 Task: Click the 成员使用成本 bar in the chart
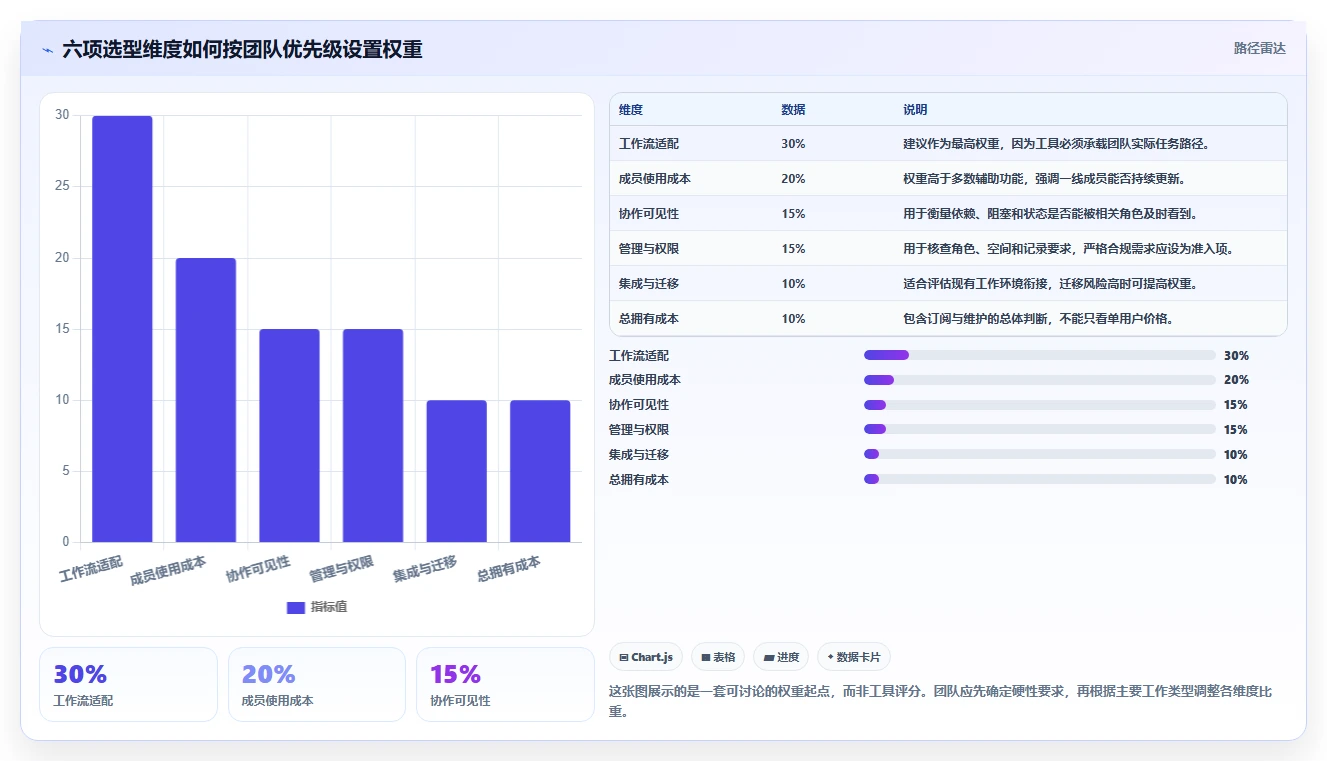coord(206,400)
